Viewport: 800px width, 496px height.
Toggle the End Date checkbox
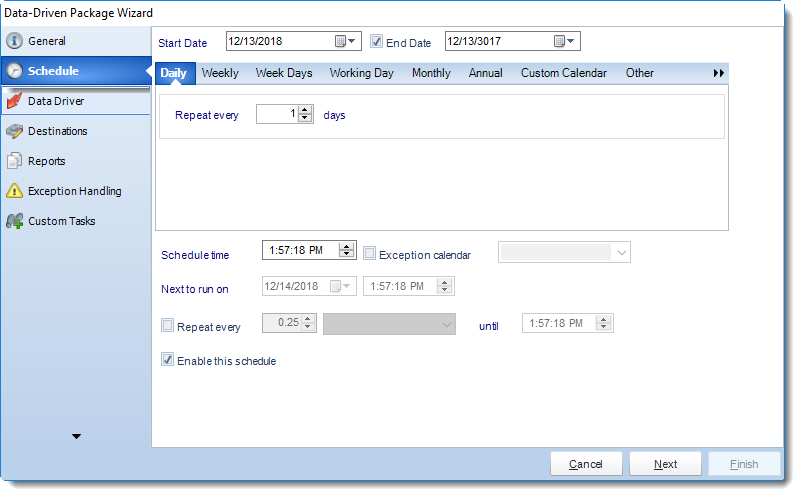[377, 41]
